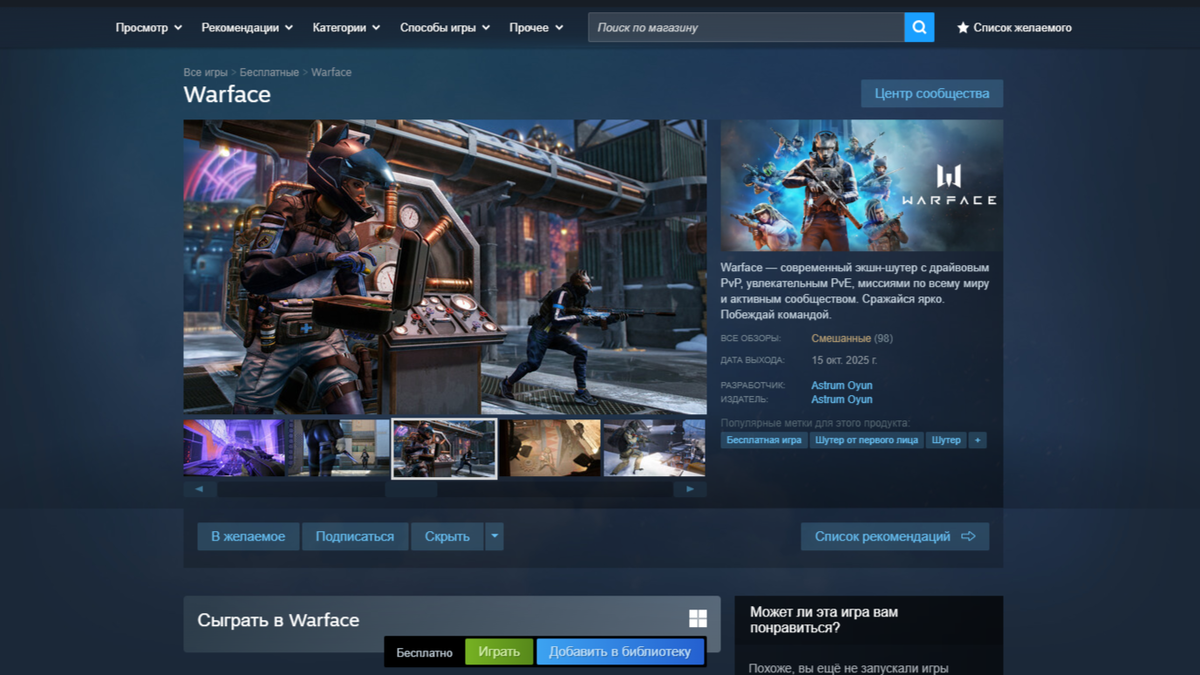1200x675 pixels.
Task: Click the Бесплатно price label
Action: 425,652
